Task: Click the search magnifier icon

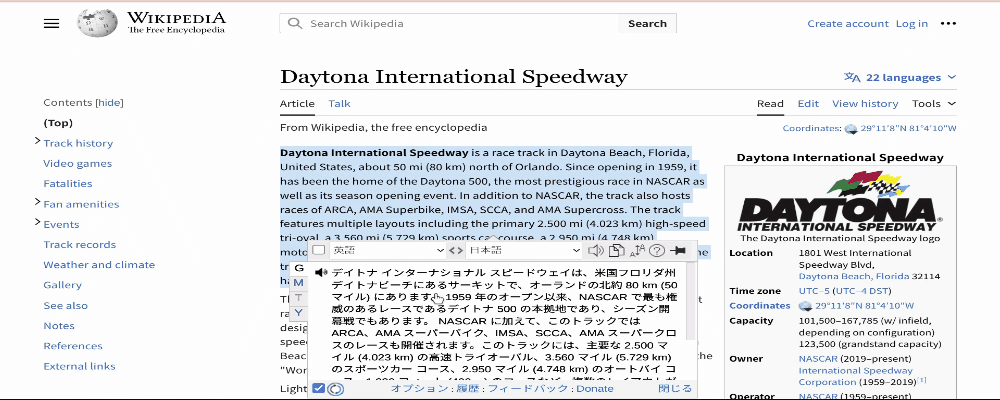Action: (294, 24)
